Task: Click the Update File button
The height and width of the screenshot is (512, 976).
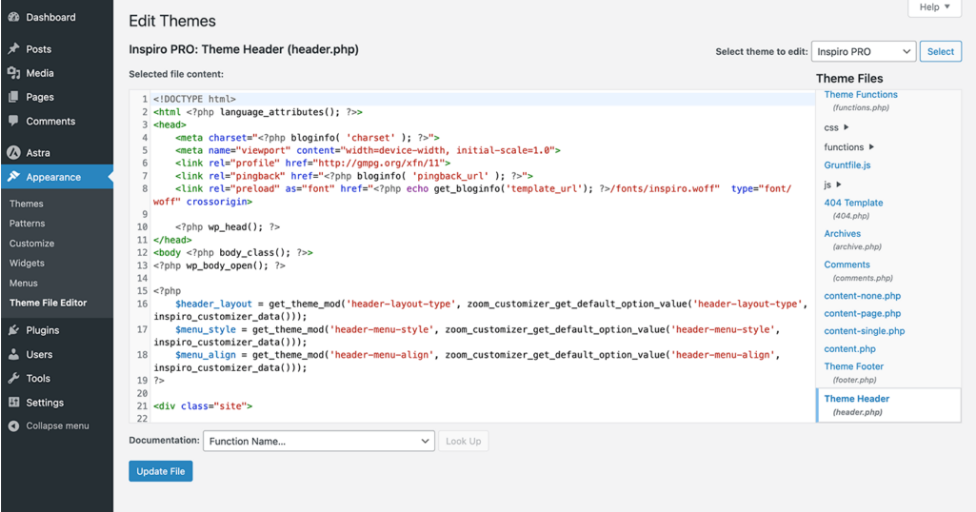Action: pos(161,471)
